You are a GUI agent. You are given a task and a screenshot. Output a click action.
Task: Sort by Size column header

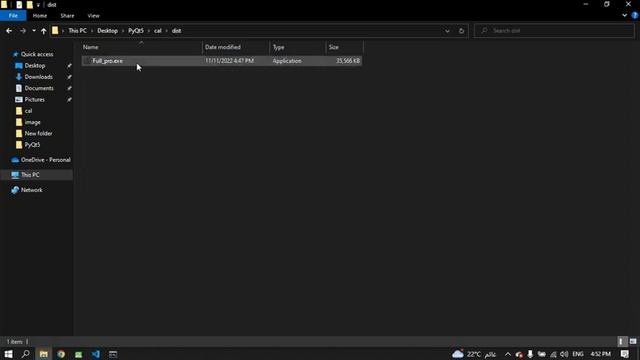click(344, 47)
